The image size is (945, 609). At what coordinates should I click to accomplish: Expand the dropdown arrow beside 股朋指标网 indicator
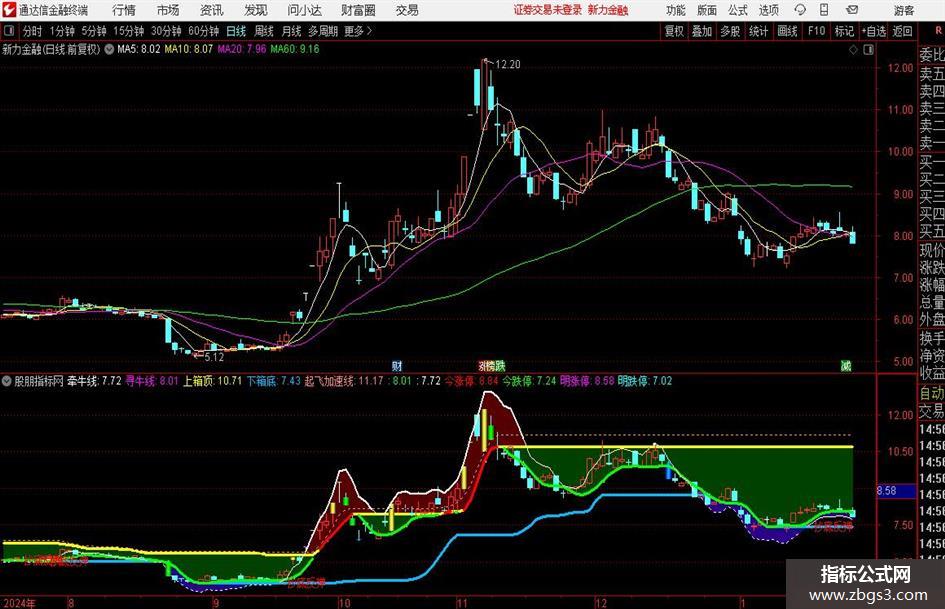tap(7, 381)
